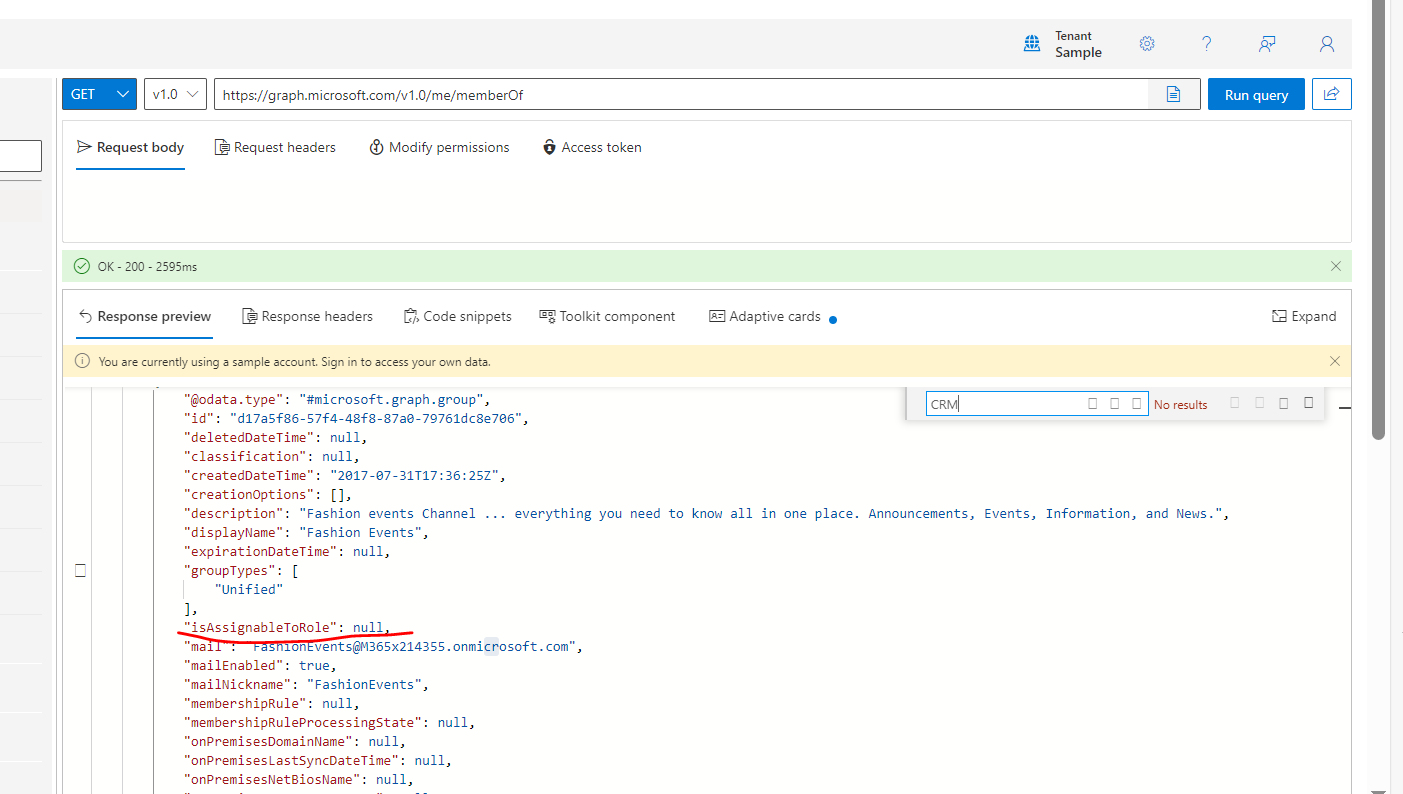Click the "onPremisesNetBiosName": null line
This screenshot has height=794, width=1403.
click(x=298, y=779)
